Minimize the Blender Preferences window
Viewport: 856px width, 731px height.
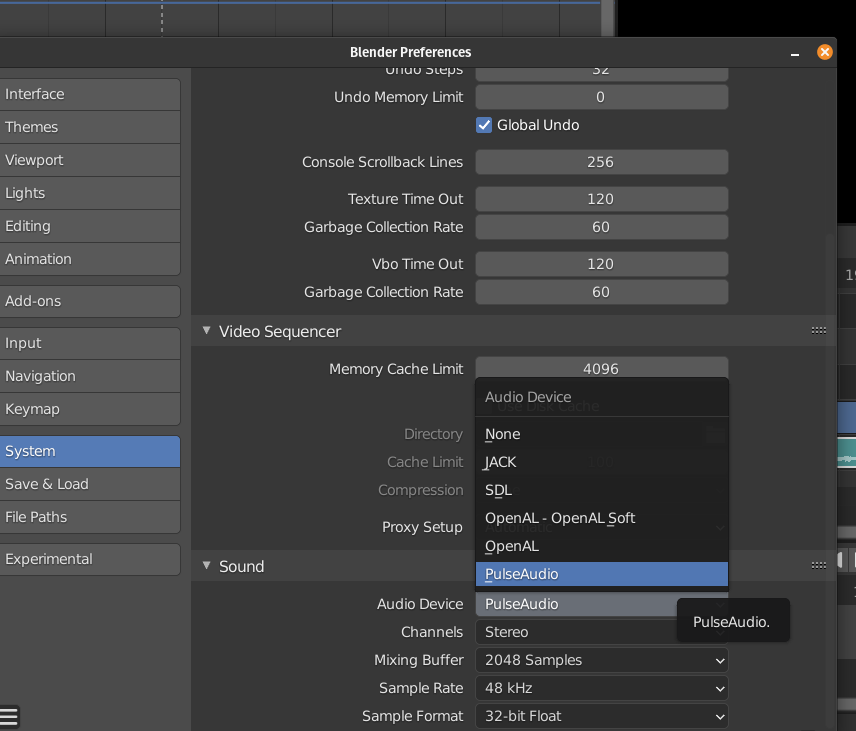pyautogui.click(x=795, y=54)
